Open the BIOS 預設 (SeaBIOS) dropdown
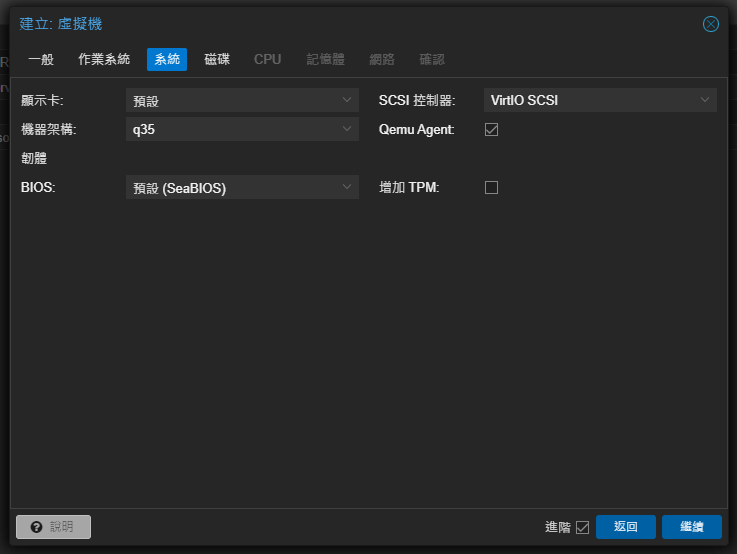Viewport: 737px width, 554px height. click(242, 187)
